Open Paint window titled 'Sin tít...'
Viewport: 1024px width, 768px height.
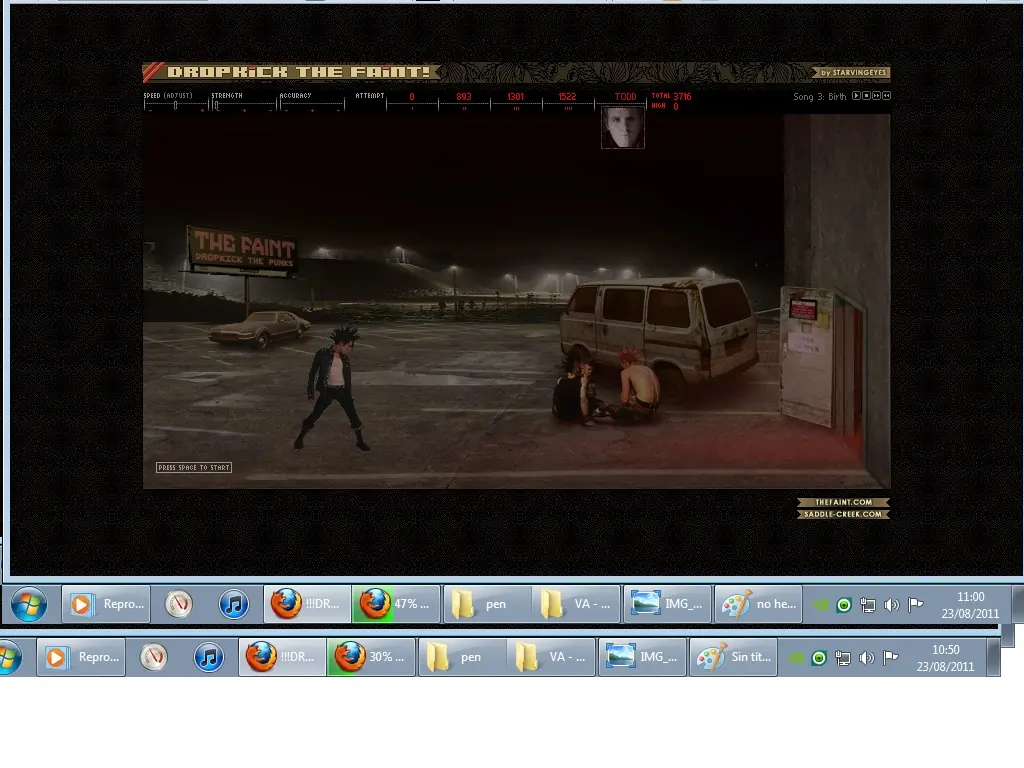pos(733,657)
